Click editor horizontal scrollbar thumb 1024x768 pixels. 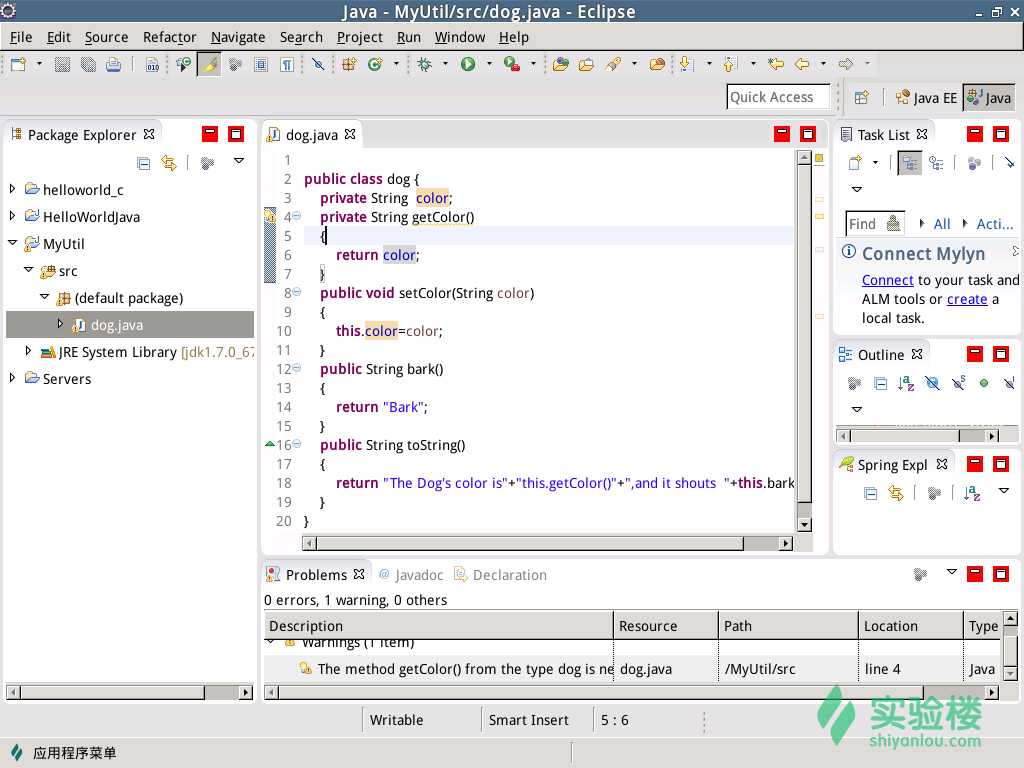click(530, 543)
